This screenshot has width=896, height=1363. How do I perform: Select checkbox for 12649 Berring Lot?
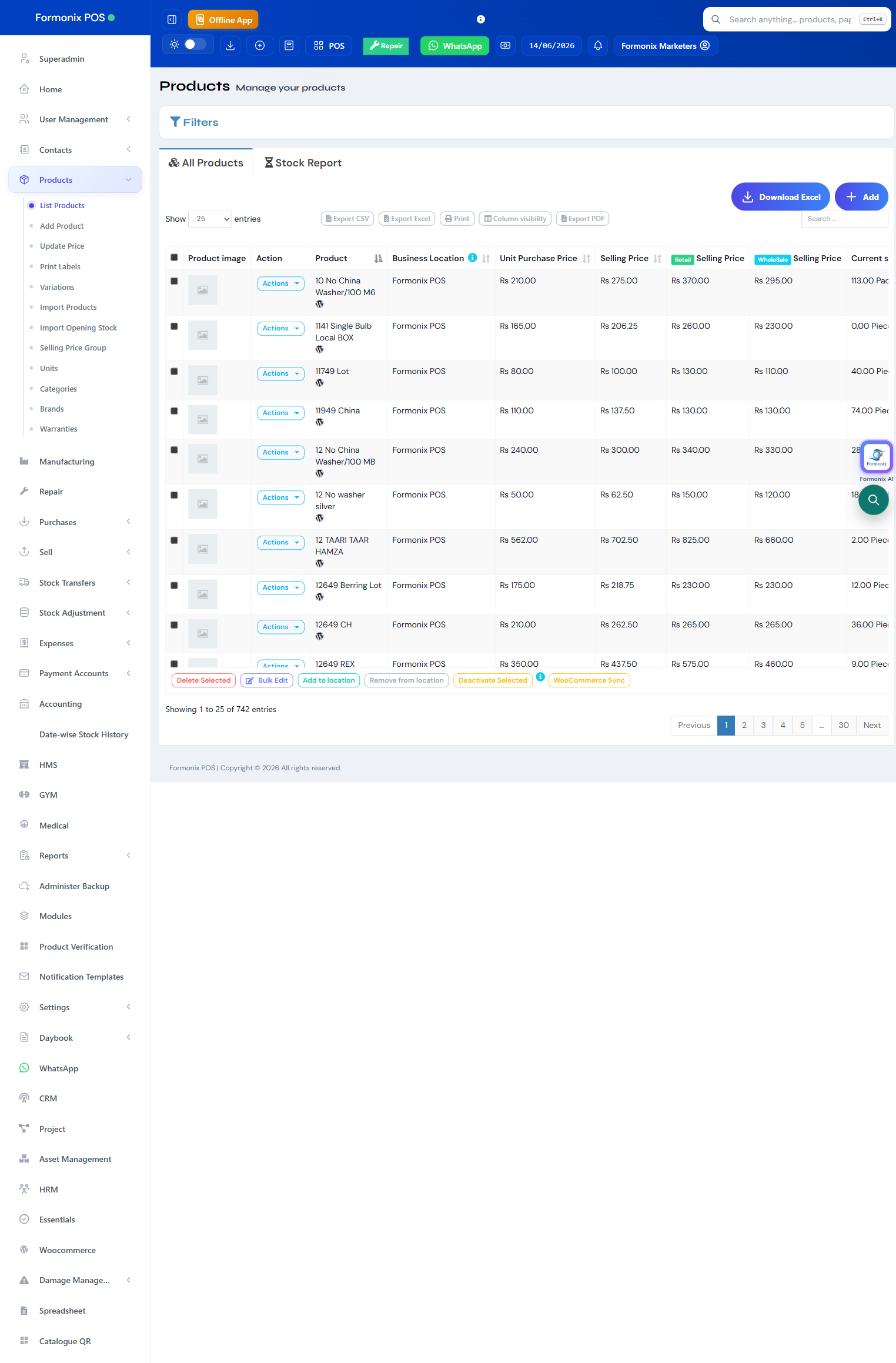coord(174,586)
